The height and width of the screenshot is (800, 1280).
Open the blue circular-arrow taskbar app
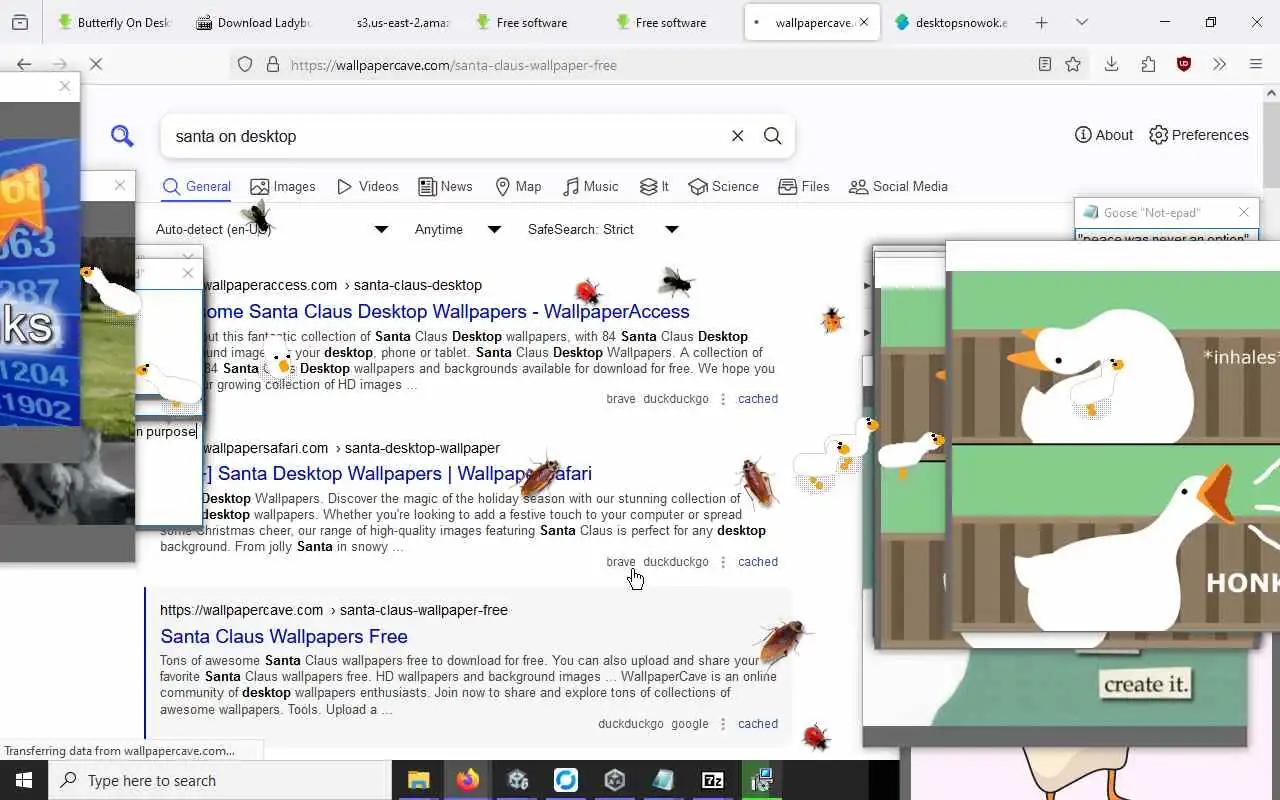point(566,780)
